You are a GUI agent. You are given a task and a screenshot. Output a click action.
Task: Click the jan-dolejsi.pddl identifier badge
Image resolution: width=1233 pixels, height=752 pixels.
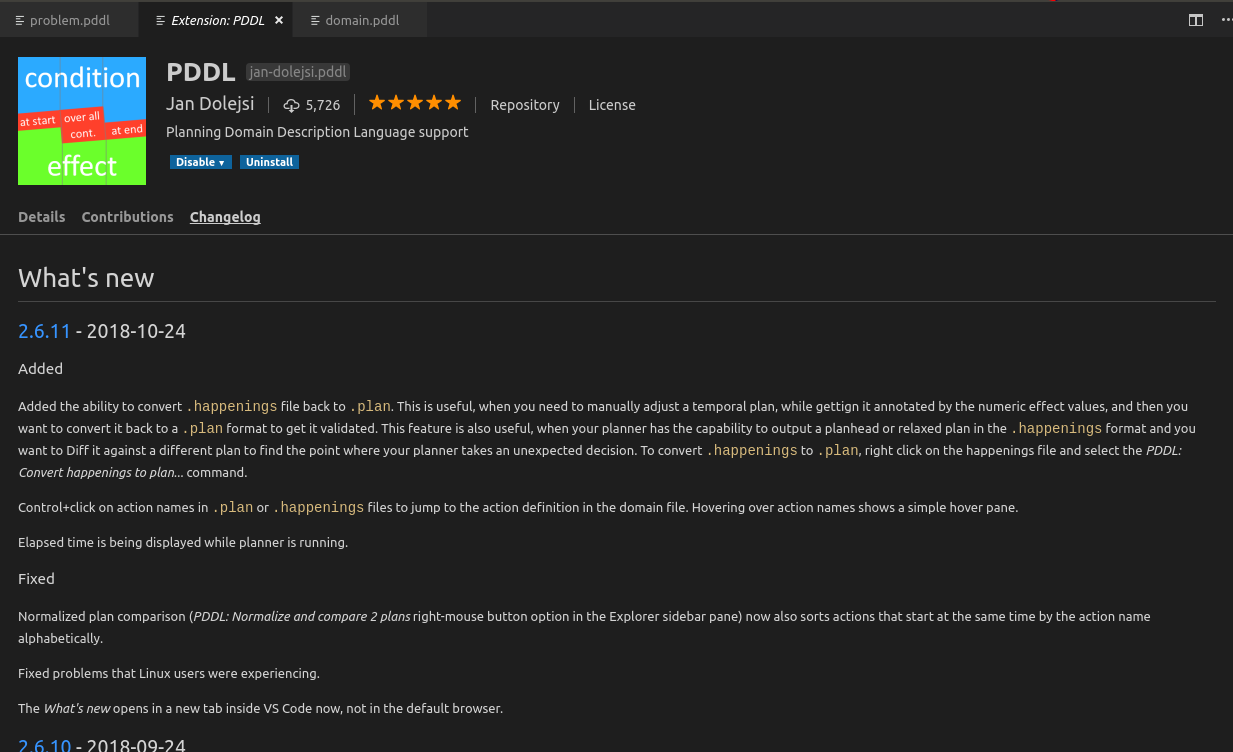[x=297, y=71]
